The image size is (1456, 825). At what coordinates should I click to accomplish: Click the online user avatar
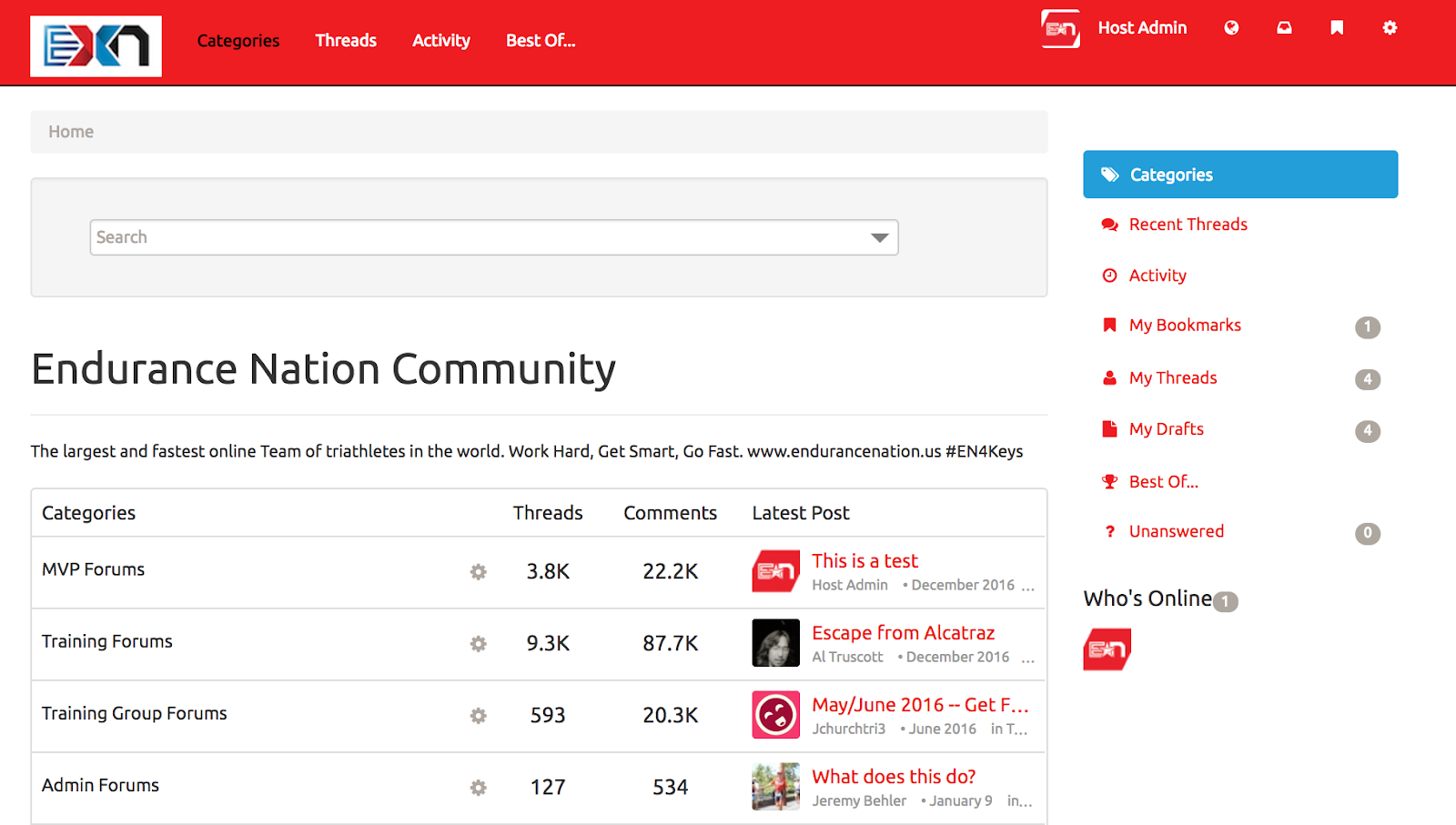coord(1107,649)
